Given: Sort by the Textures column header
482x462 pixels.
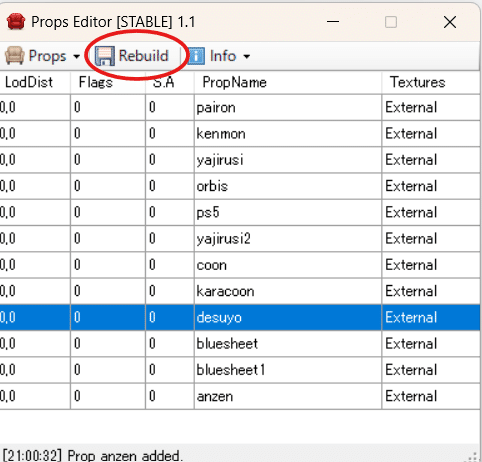Looking at the screenshot, I should pyautogui.click(x=431, y=82).
